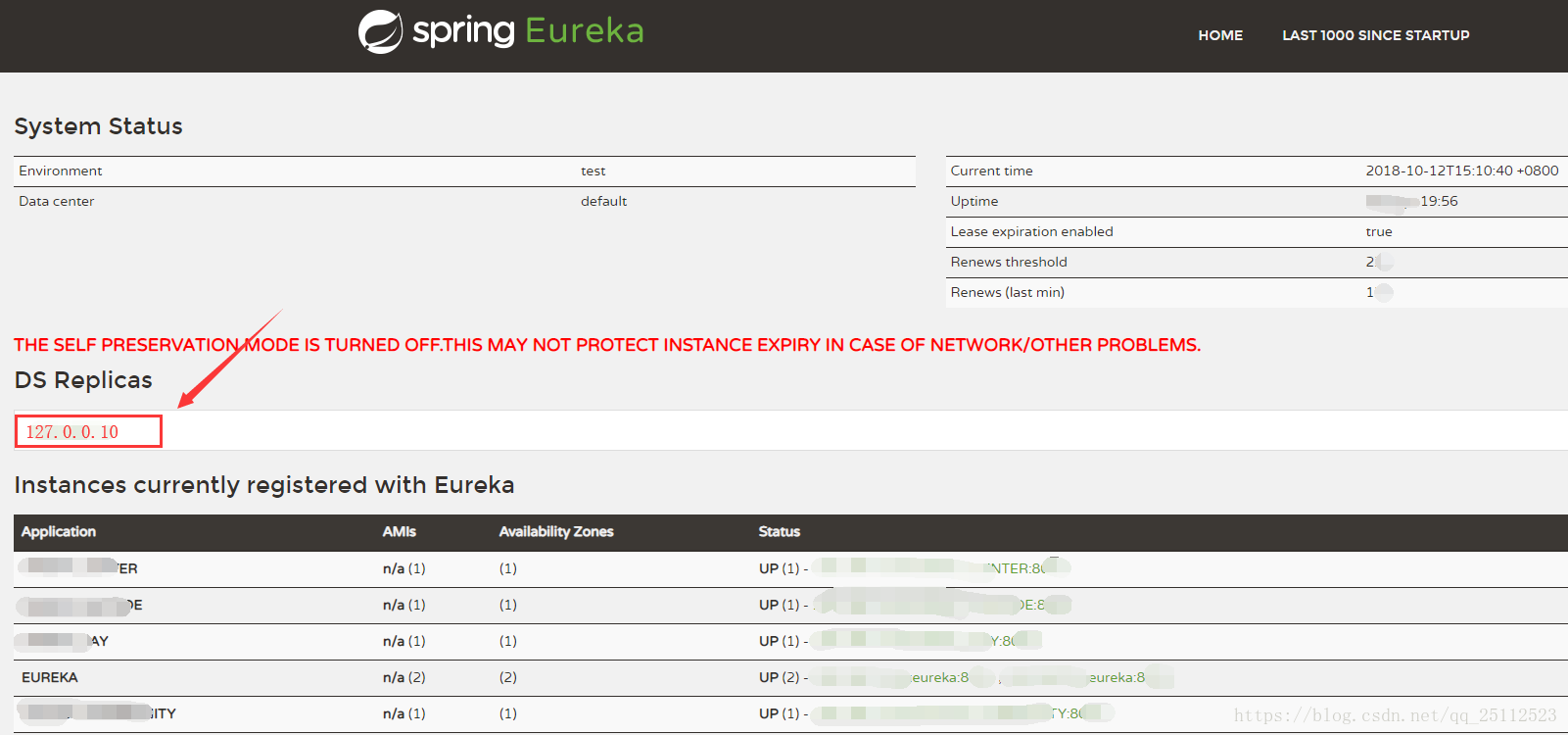Select the data center value default

tap(603, 201)
